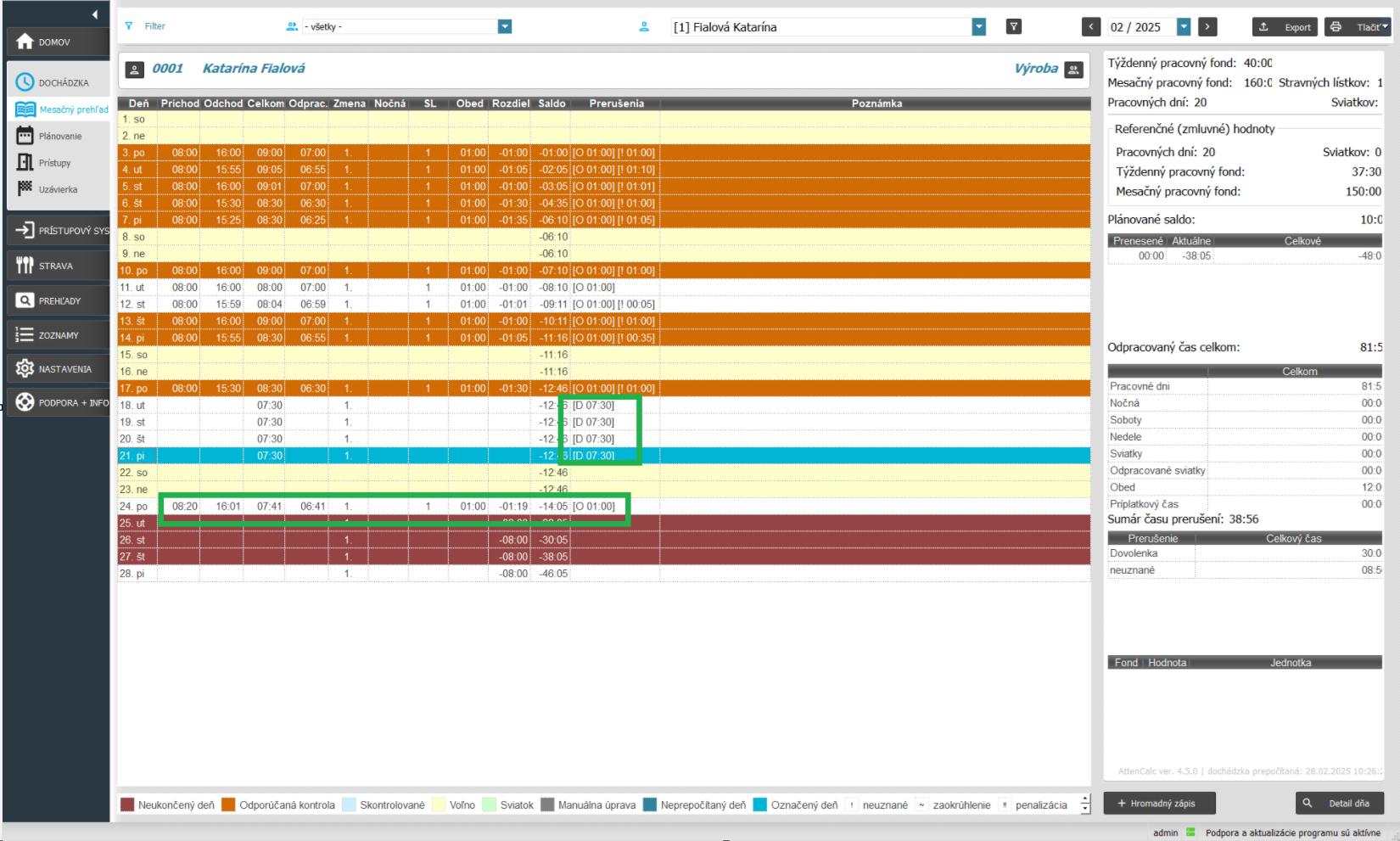Open the group filter dropdown '- všetky -'
This screenshot has height=841, width=1400.
pos(505,27)
